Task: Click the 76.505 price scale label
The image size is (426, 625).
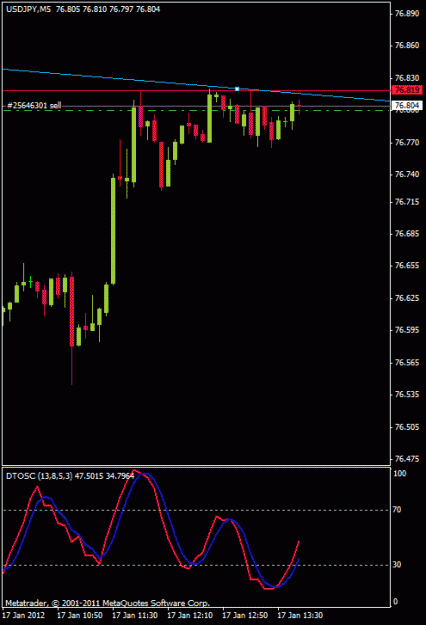Action: [x=406, y=427]
